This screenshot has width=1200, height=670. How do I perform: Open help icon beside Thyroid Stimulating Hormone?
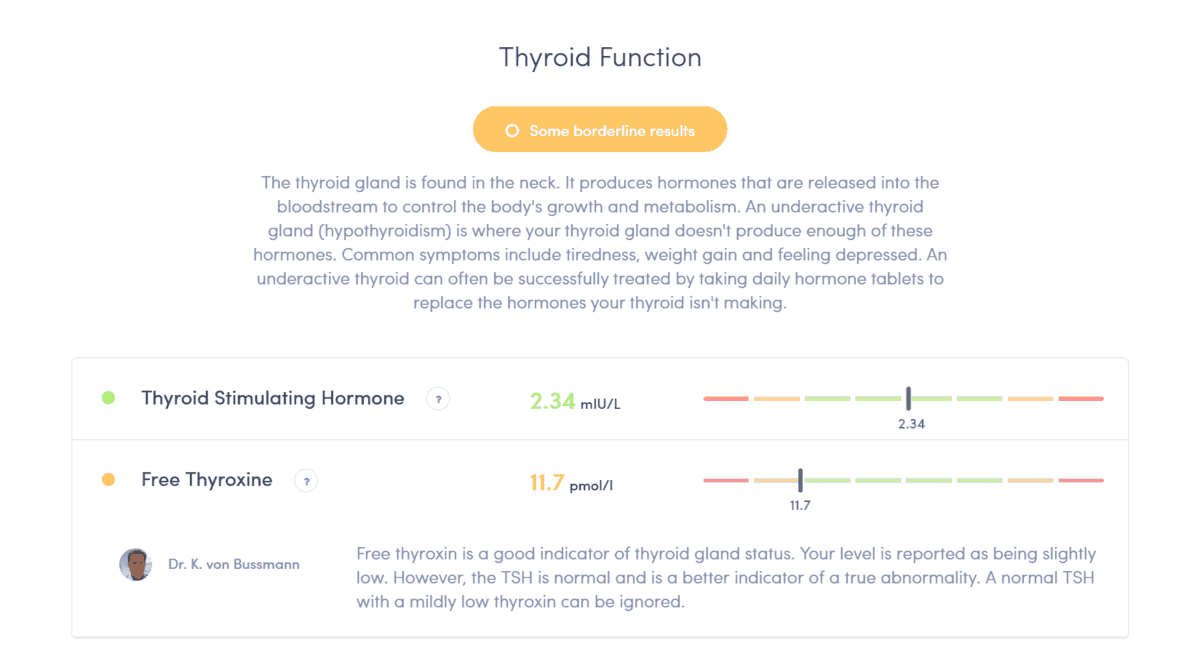pyautogui.click(x=437, y=399)
